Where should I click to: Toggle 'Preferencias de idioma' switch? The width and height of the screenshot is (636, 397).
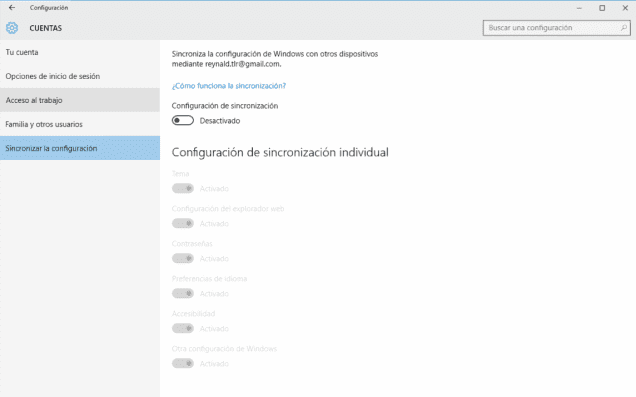(x=183, y=293)
